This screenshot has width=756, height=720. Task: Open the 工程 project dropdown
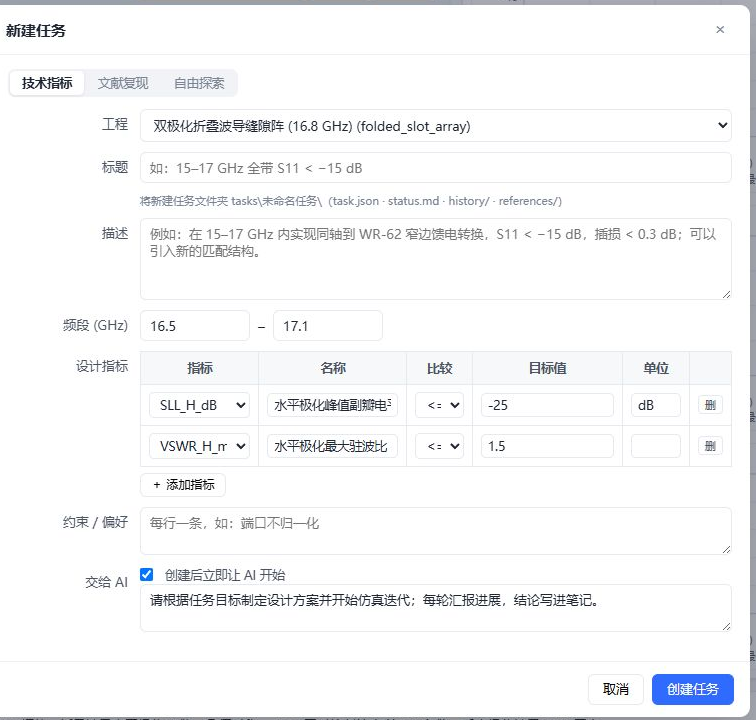(x=435, y=126)
